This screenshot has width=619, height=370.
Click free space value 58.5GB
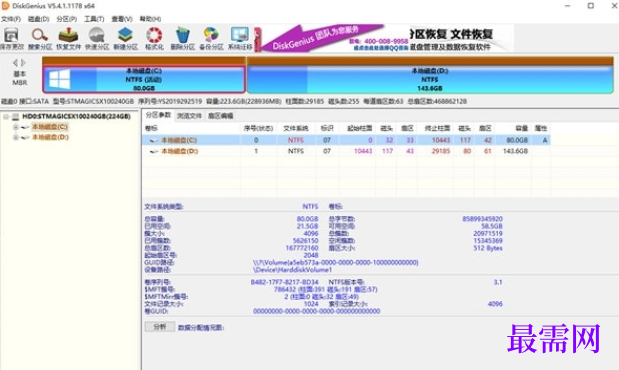[491, 226]
